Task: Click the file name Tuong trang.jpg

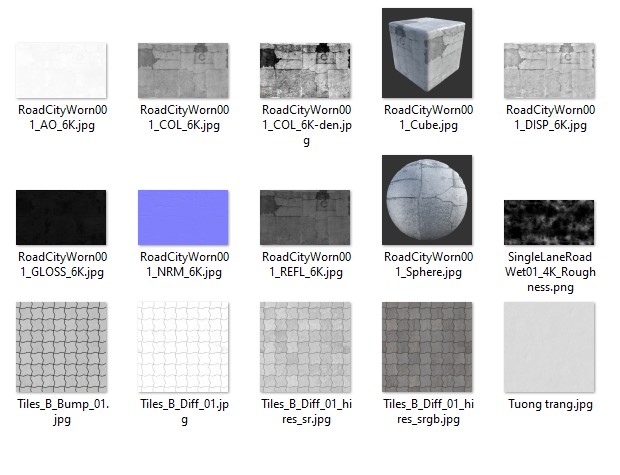Action: click(x=550, y=405)
